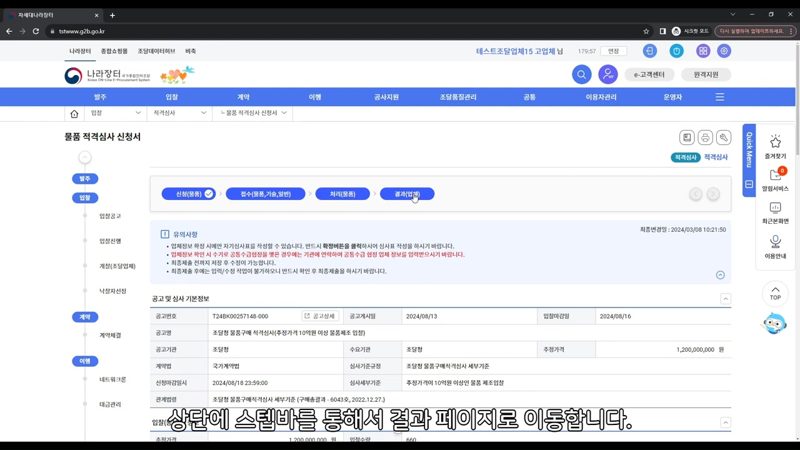
Task: Open a new browser tab
Action: pos(112,15)
